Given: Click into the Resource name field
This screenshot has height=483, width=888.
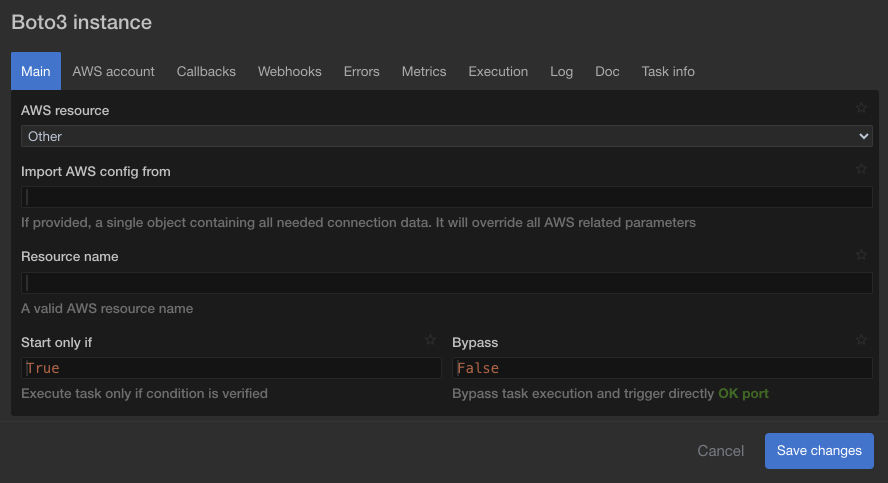Looking at the screenshot, I should 447,283.
